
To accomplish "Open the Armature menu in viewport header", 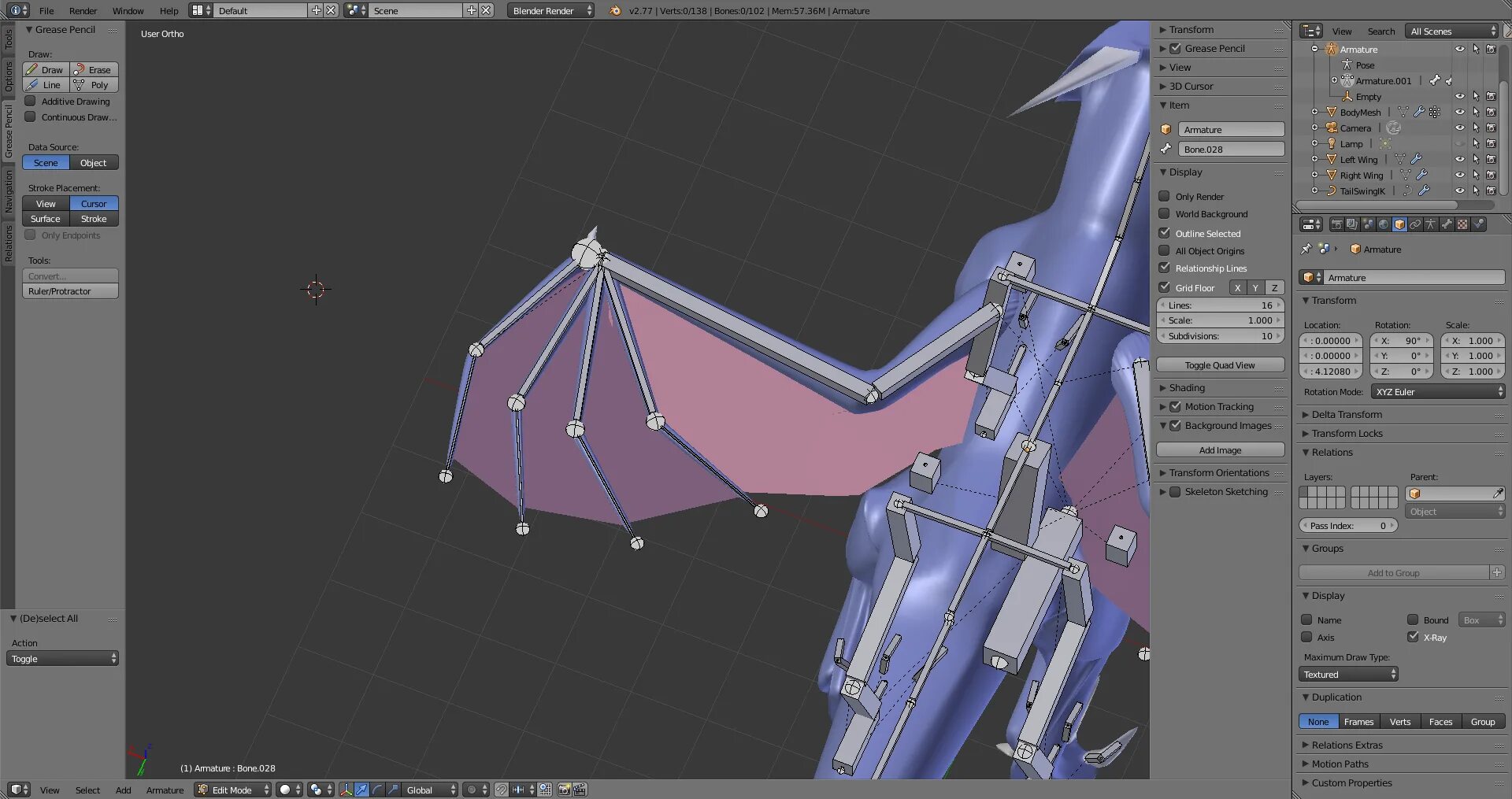I will tap(165, 790).
